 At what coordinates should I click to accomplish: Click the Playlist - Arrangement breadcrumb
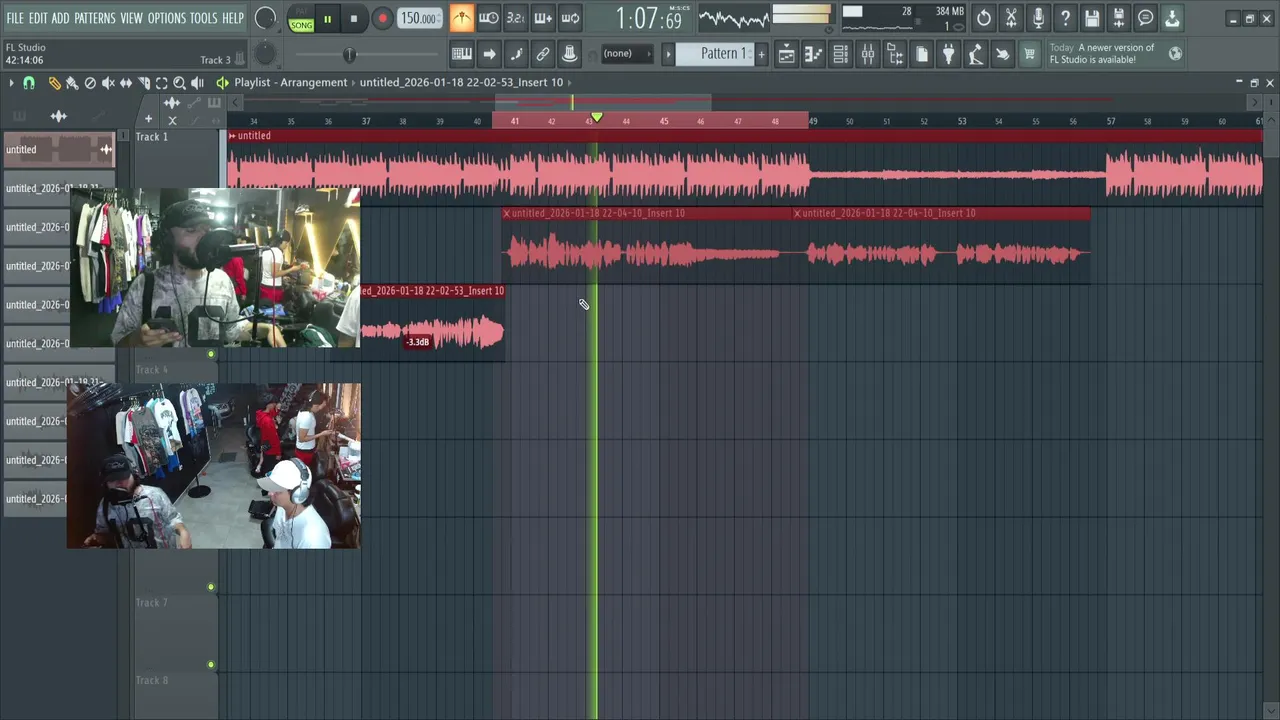pos(291,83)
